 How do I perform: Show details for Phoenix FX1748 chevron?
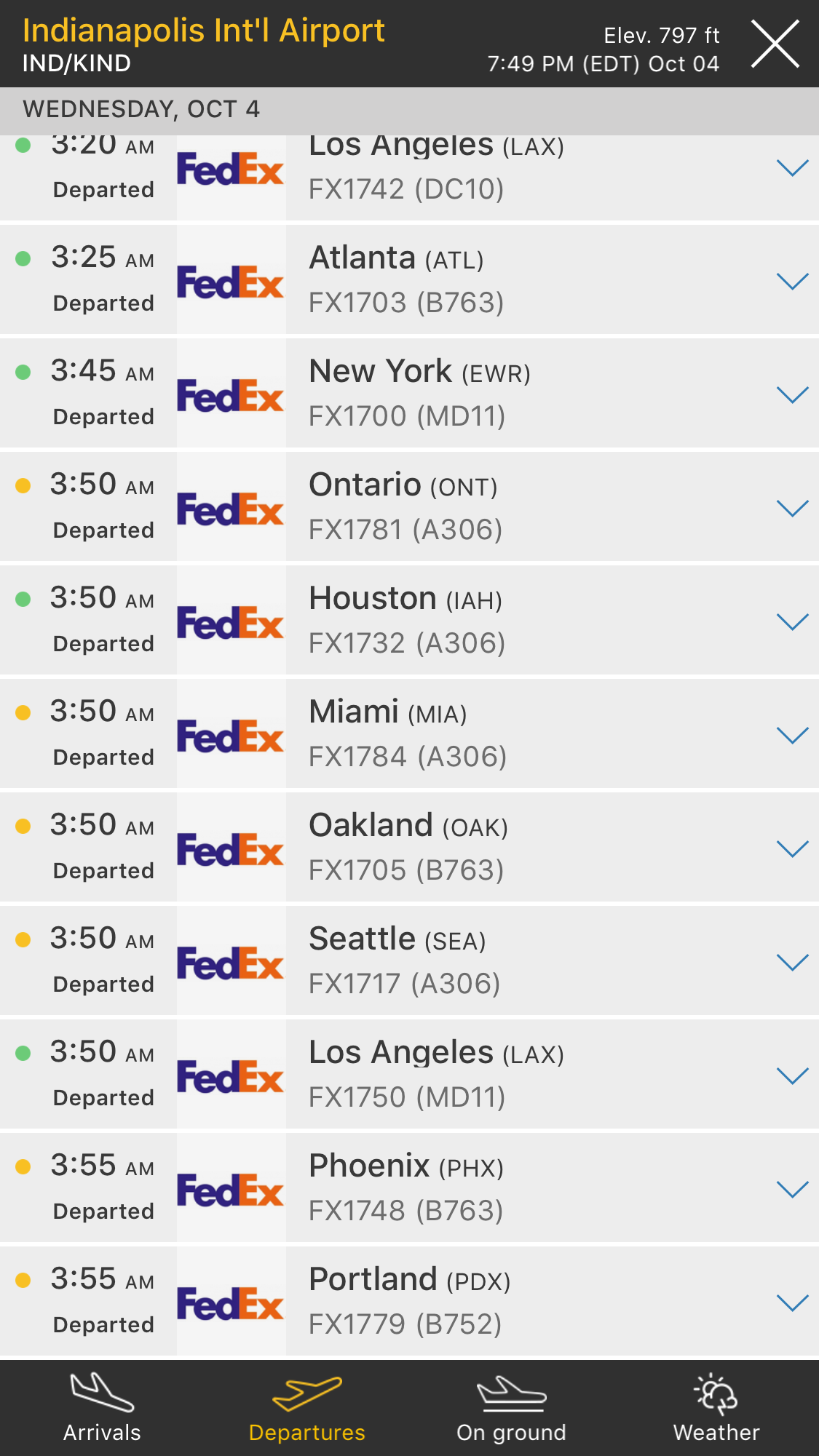click(x=793, y=1189)
